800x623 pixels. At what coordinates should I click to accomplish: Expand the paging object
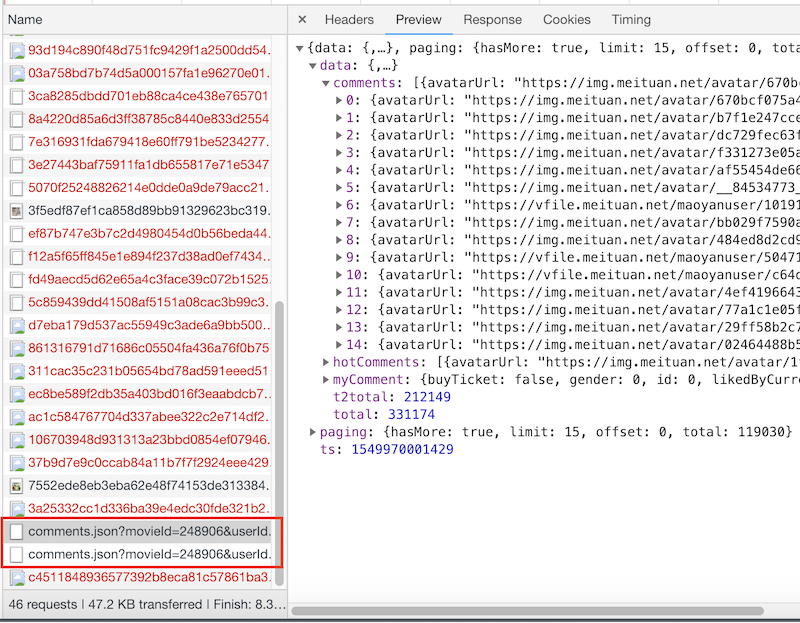coord(312,432)
